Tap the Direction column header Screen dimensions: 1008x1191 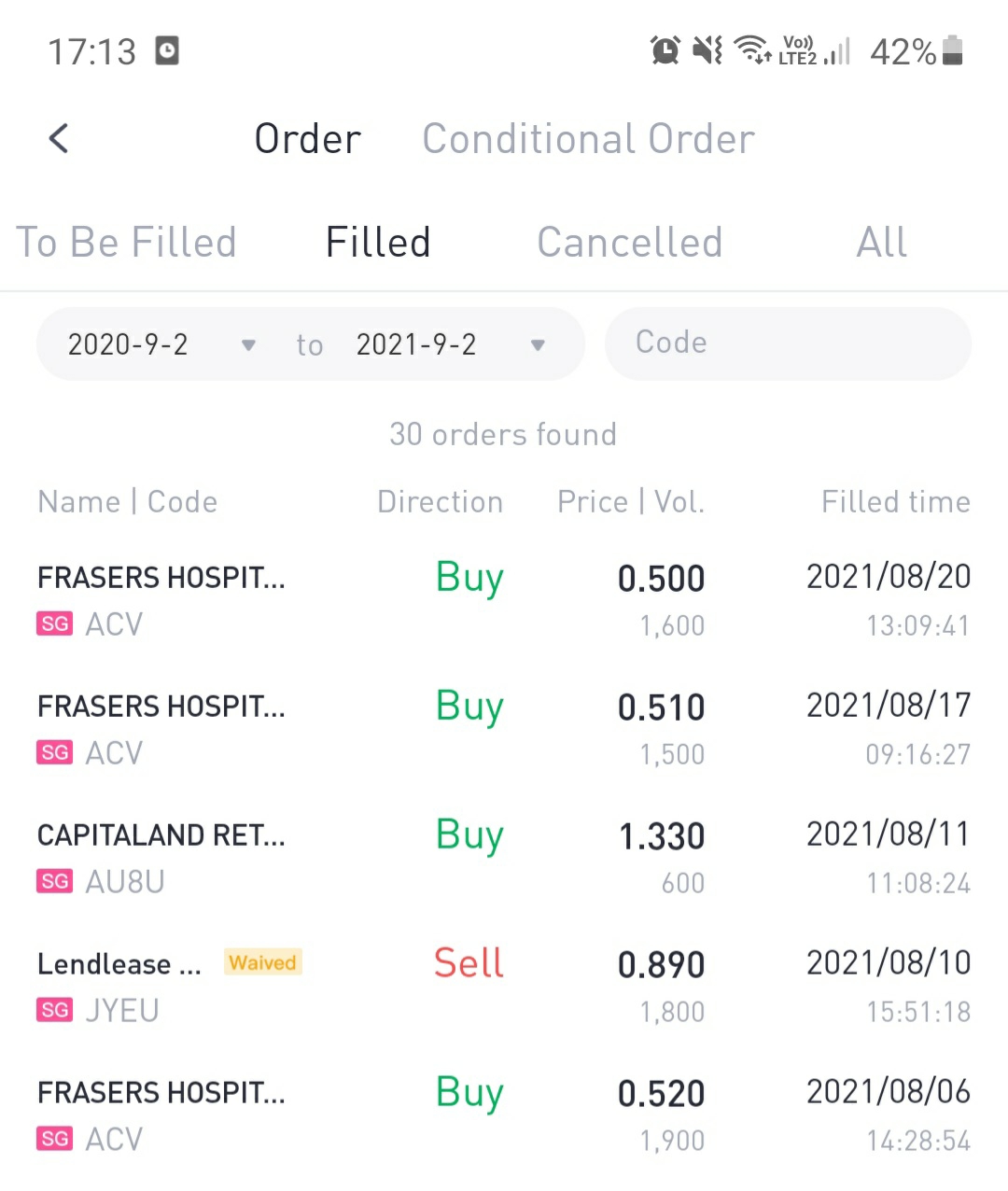440,502
